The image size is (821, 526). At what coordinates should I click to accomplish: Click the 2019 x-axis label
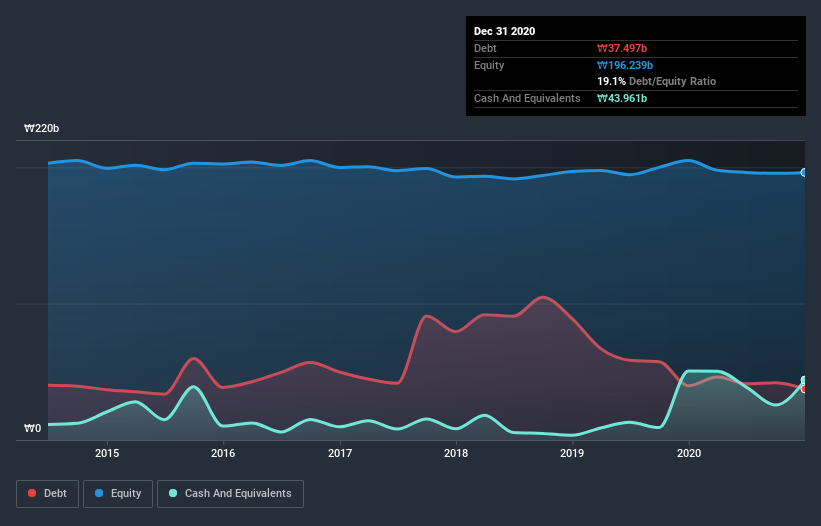pos(572,453)
